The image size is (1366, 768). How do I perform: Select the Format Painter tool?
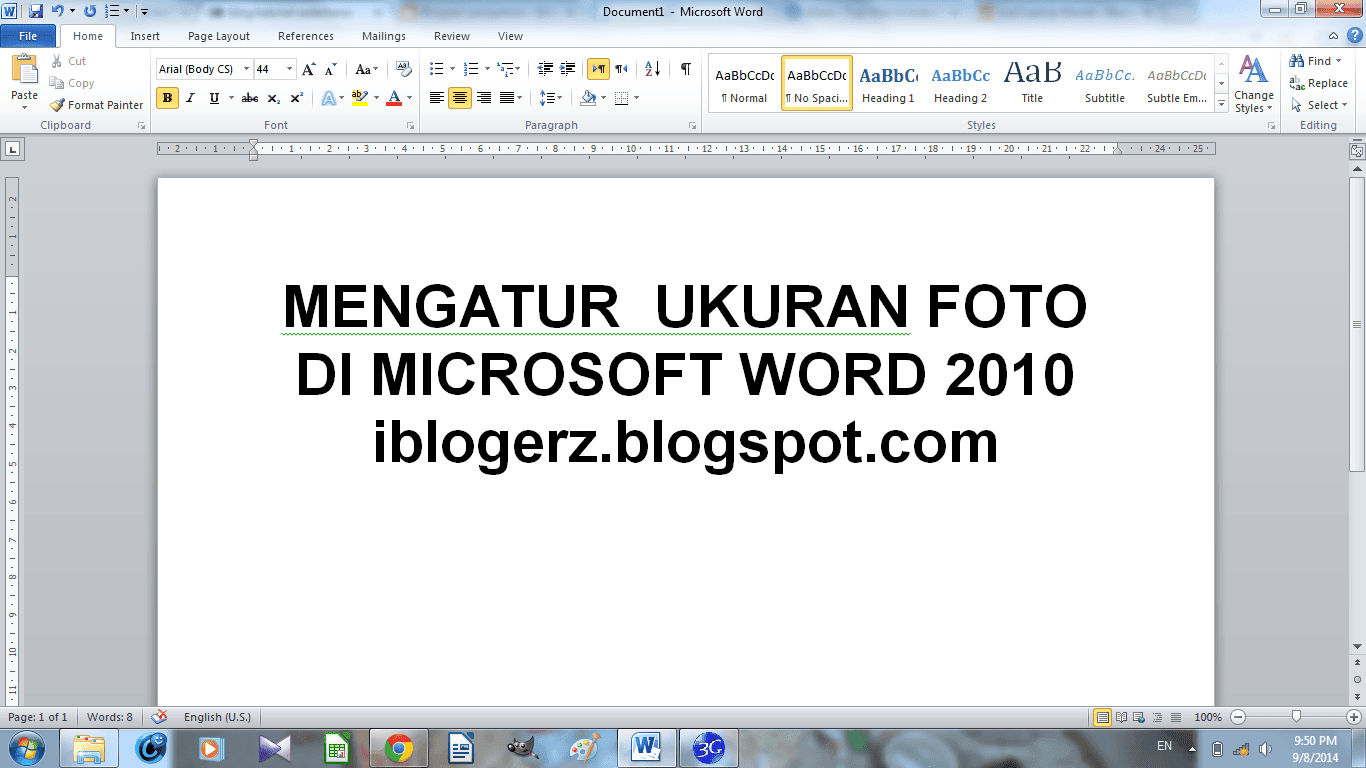[x=97, y=105]
